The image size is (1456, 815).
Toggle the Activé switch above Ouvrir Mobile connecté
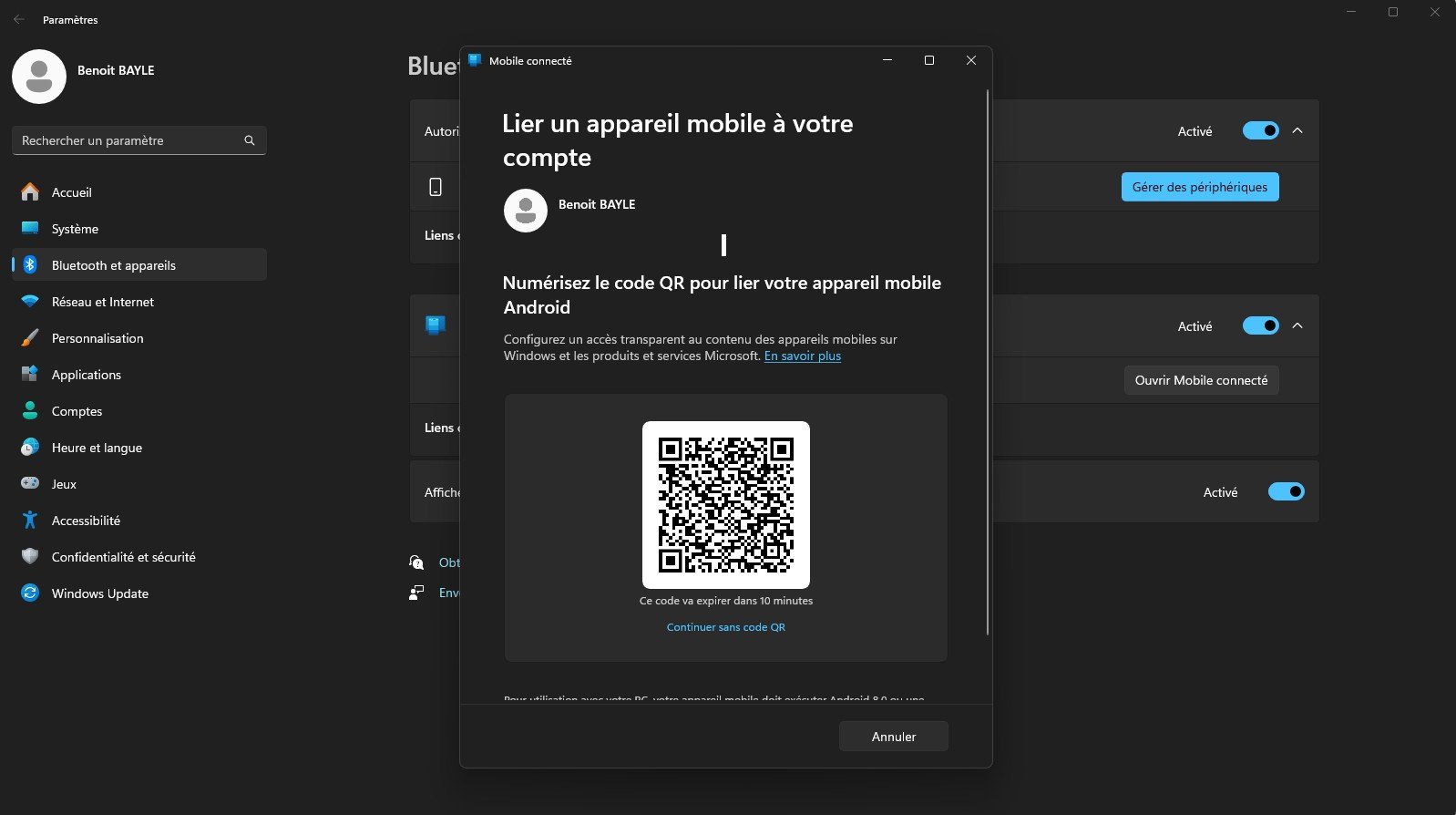(1261, 326)
